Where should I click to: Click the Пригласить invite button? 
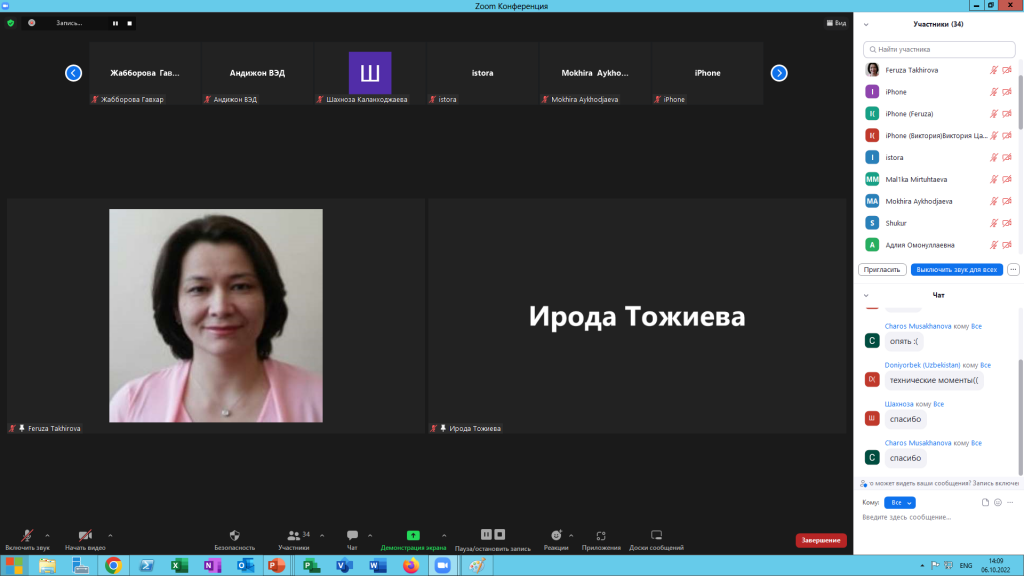(x=881, y=269)
